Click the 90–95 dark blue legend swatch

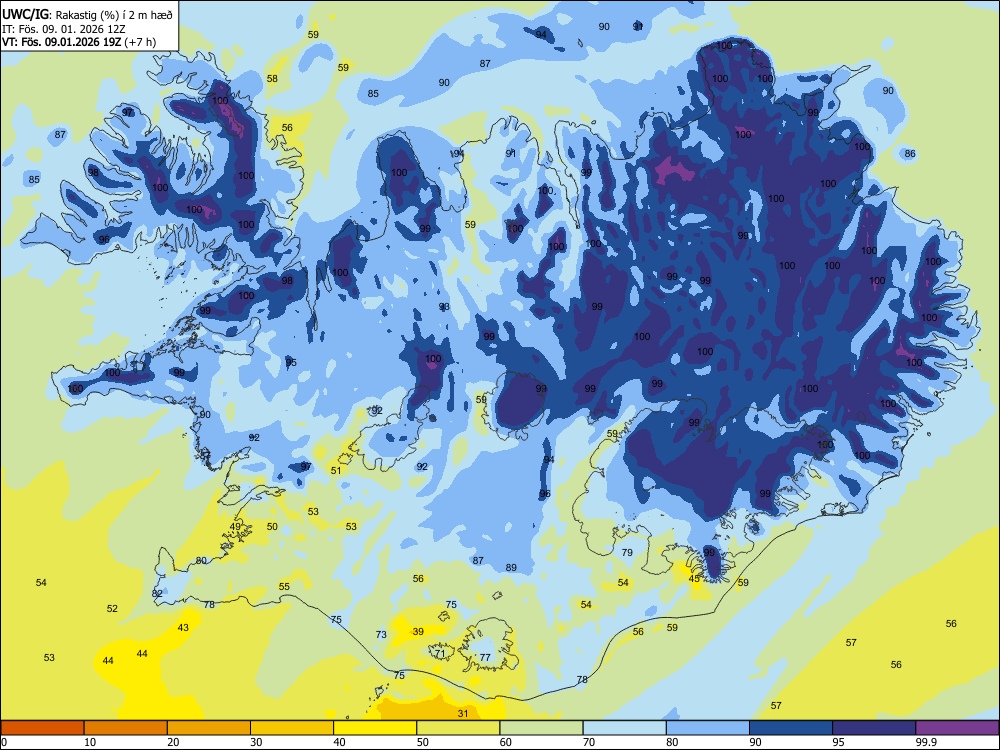[x=791, y=728]
